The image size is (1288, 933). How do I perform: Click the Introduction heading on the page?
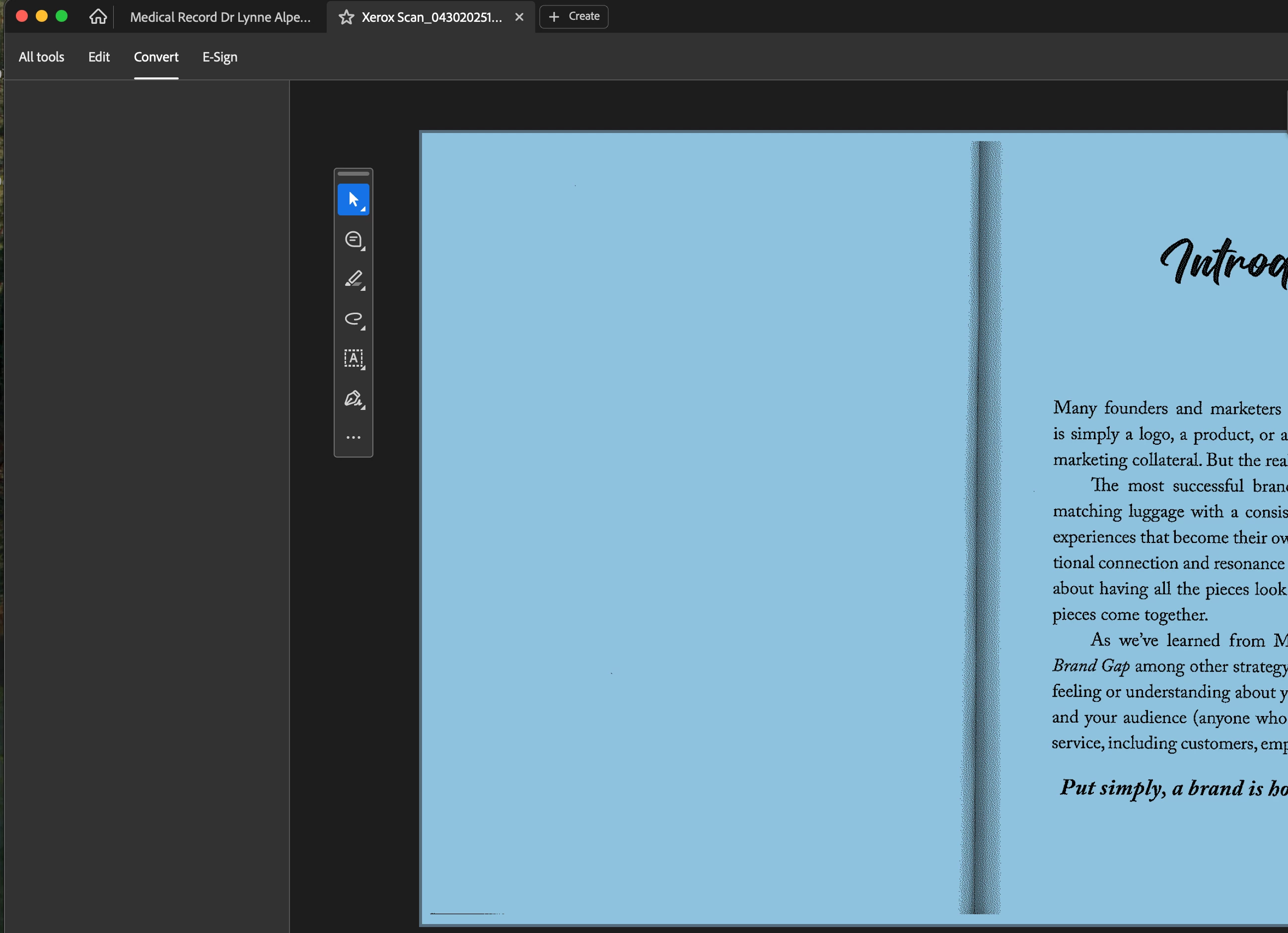[1221, 262]
